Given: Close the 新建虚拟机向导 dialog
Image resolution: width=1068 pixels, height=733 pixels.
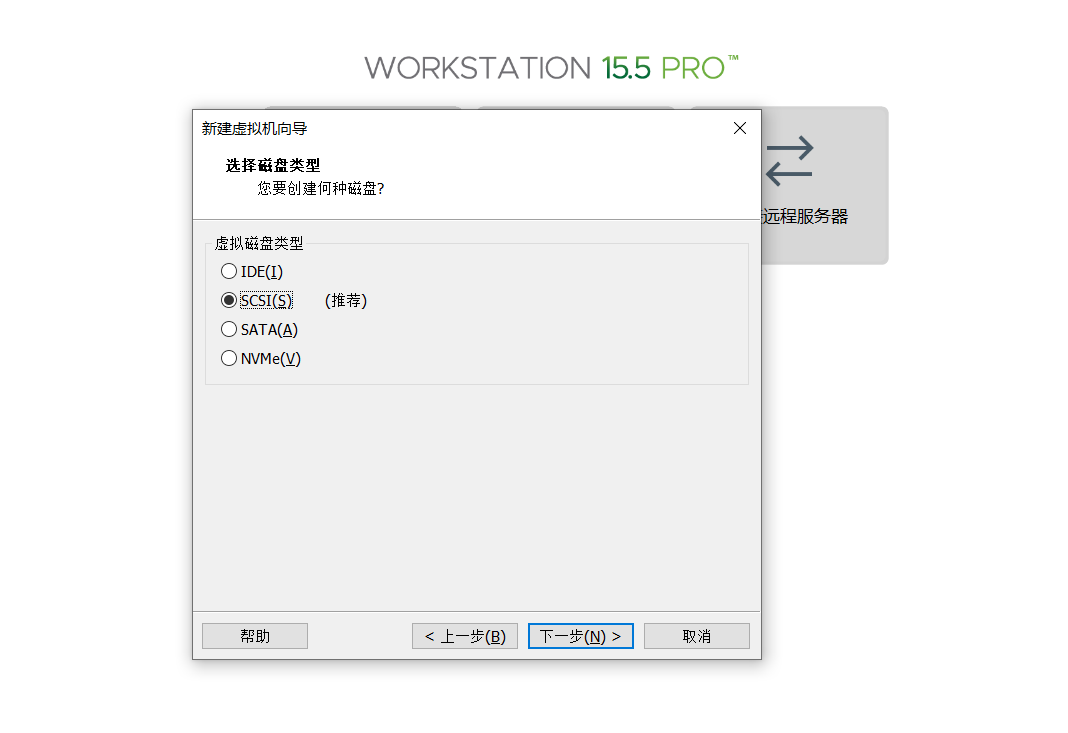Looking at the screenshot, I should (x=740, y=128).
